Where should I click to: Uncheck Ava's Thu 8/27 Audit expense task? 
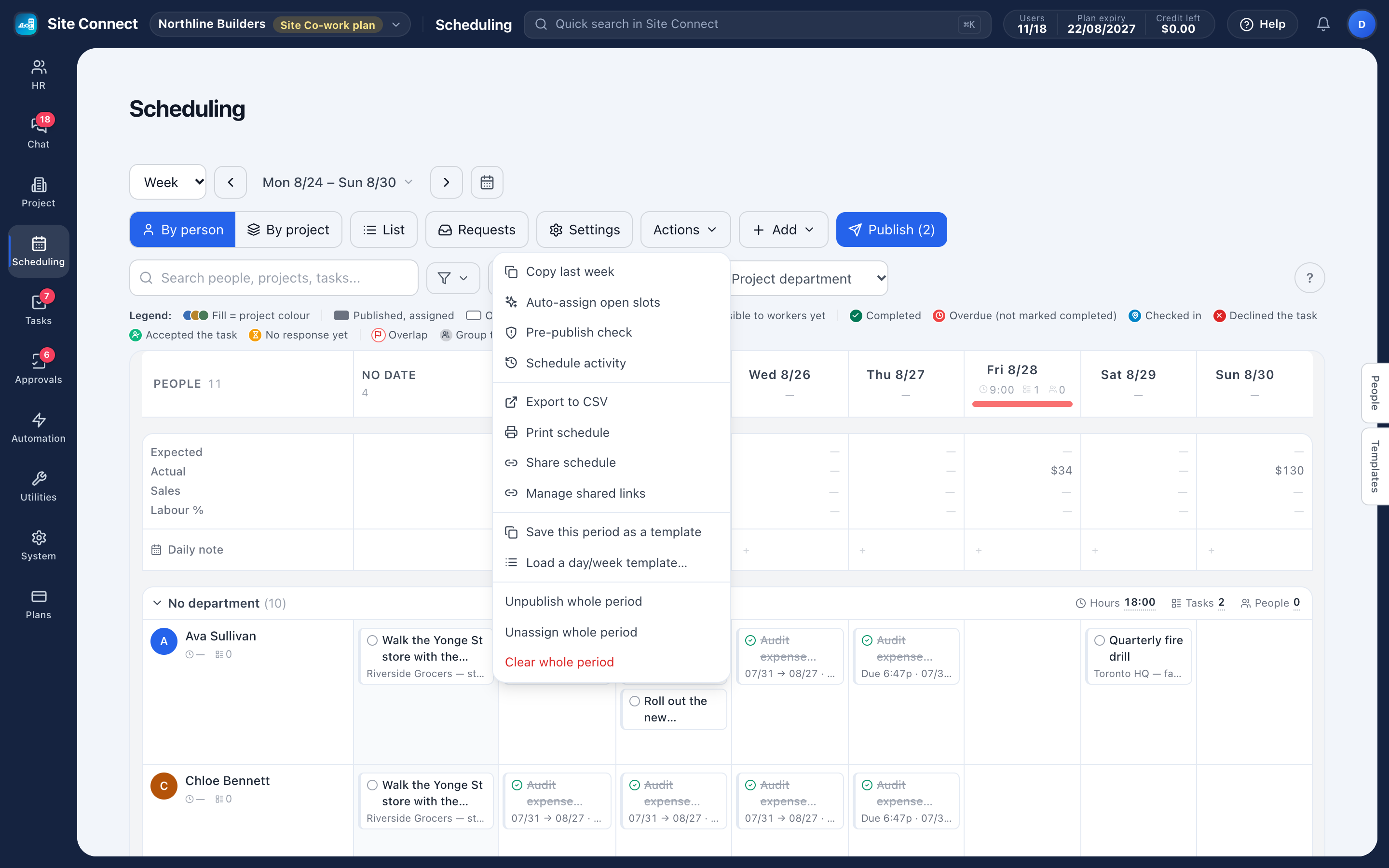(867, 640)
